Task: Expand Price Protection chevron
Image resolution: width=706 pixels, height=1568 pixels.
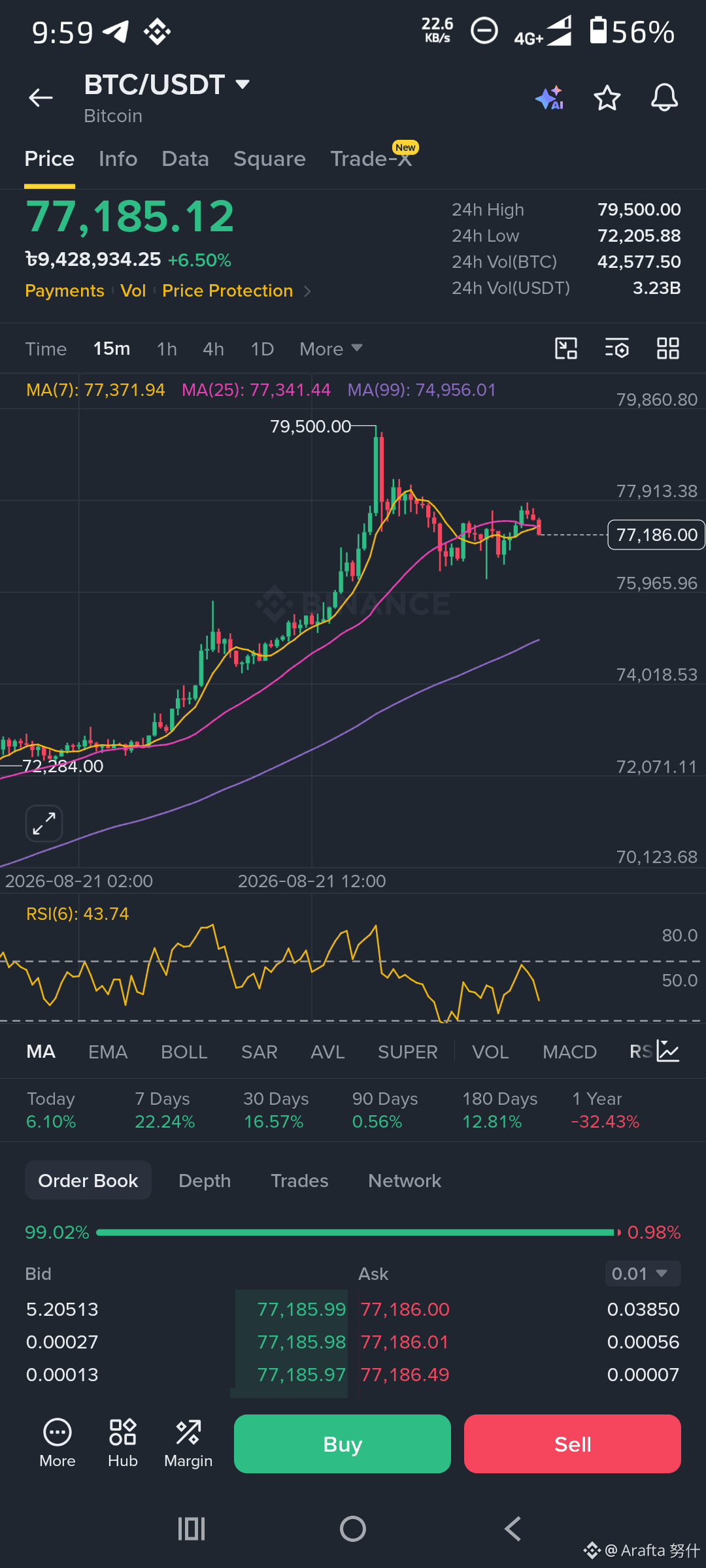Action: 307,291
